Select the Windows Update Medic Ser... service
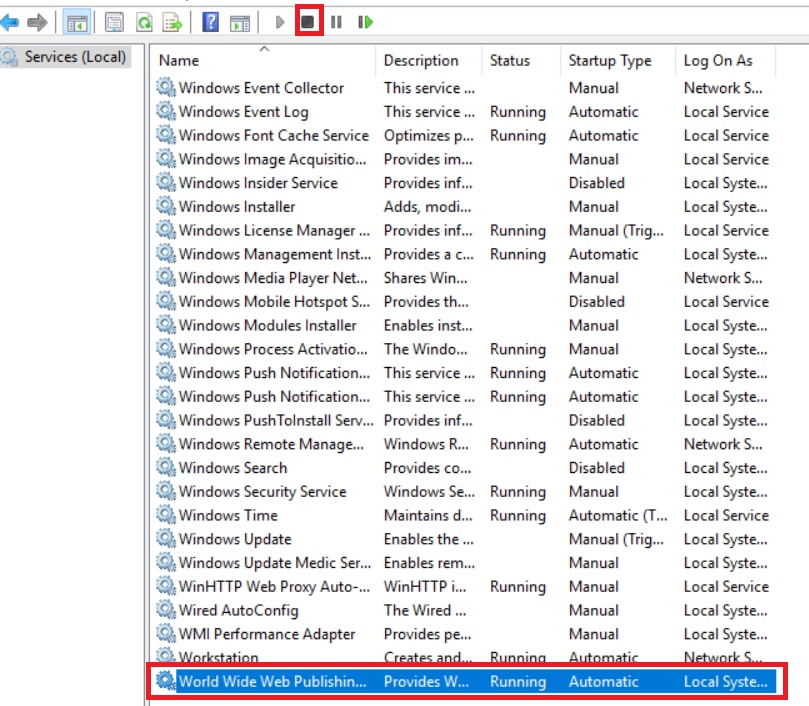809x706 pixels. [465, 563]
